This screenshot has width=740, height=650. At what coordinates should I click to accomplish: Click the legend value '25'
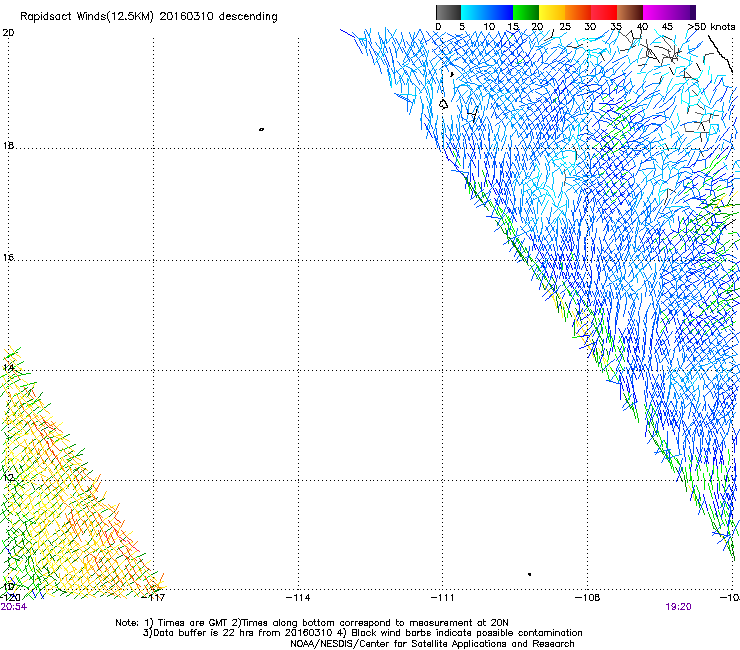pos(565,27)
